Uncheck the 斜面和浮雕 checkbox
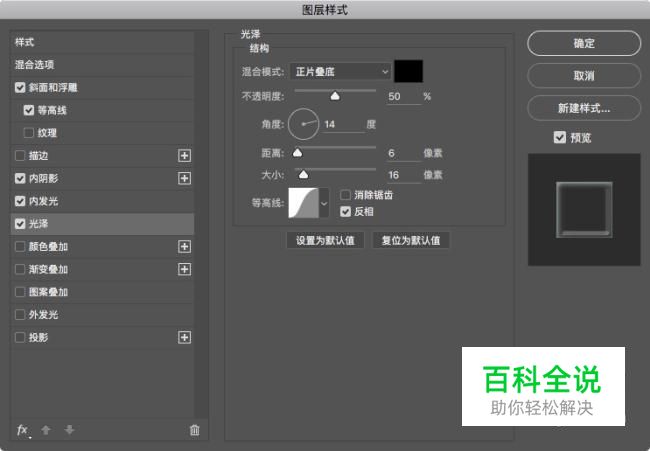The image size is (650, 451). coord(20,87)
